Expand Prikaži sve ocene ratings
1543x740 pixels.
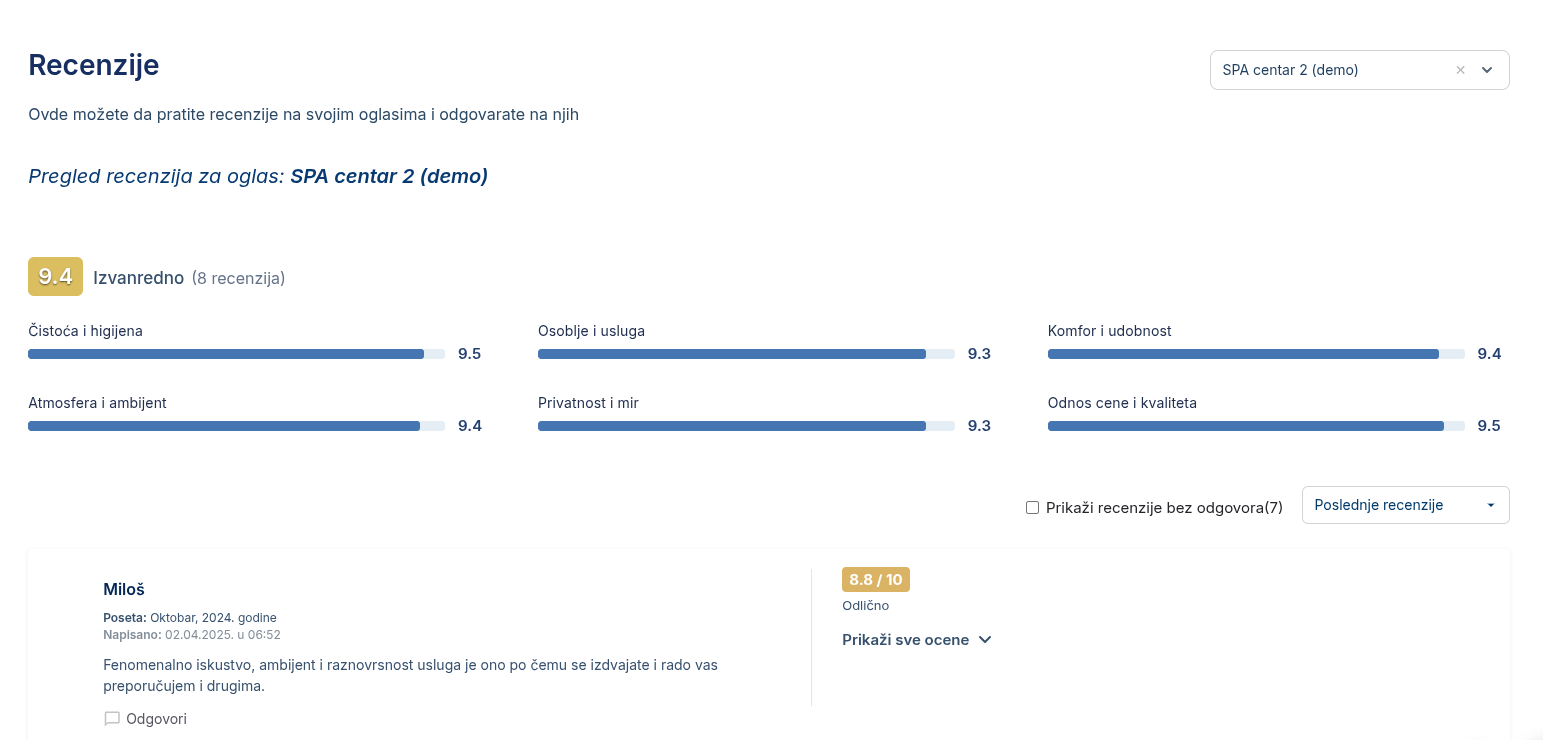click(x=906, y=640)
